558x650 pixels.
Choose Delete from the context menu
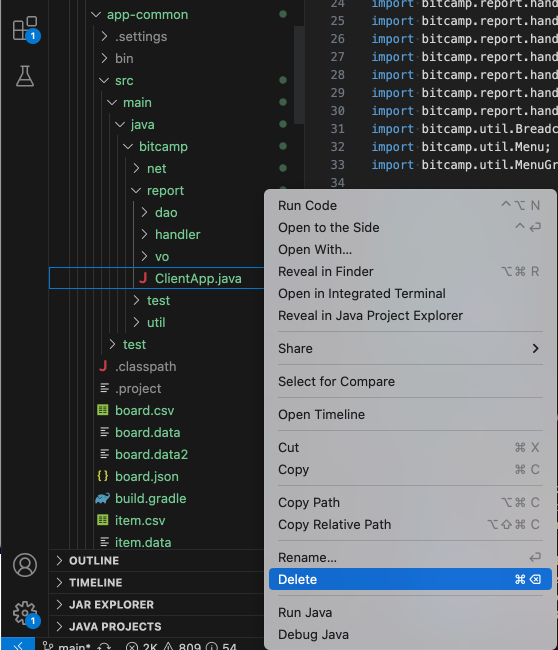(410, 579)
